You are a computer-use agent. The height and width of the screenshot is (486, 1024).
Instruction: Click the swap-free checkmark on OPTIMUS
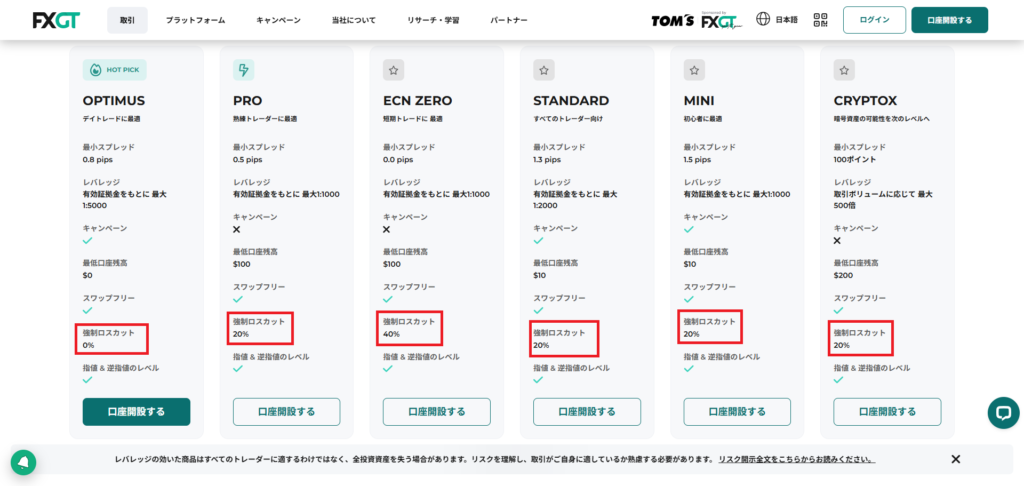(x=88, y=310)
